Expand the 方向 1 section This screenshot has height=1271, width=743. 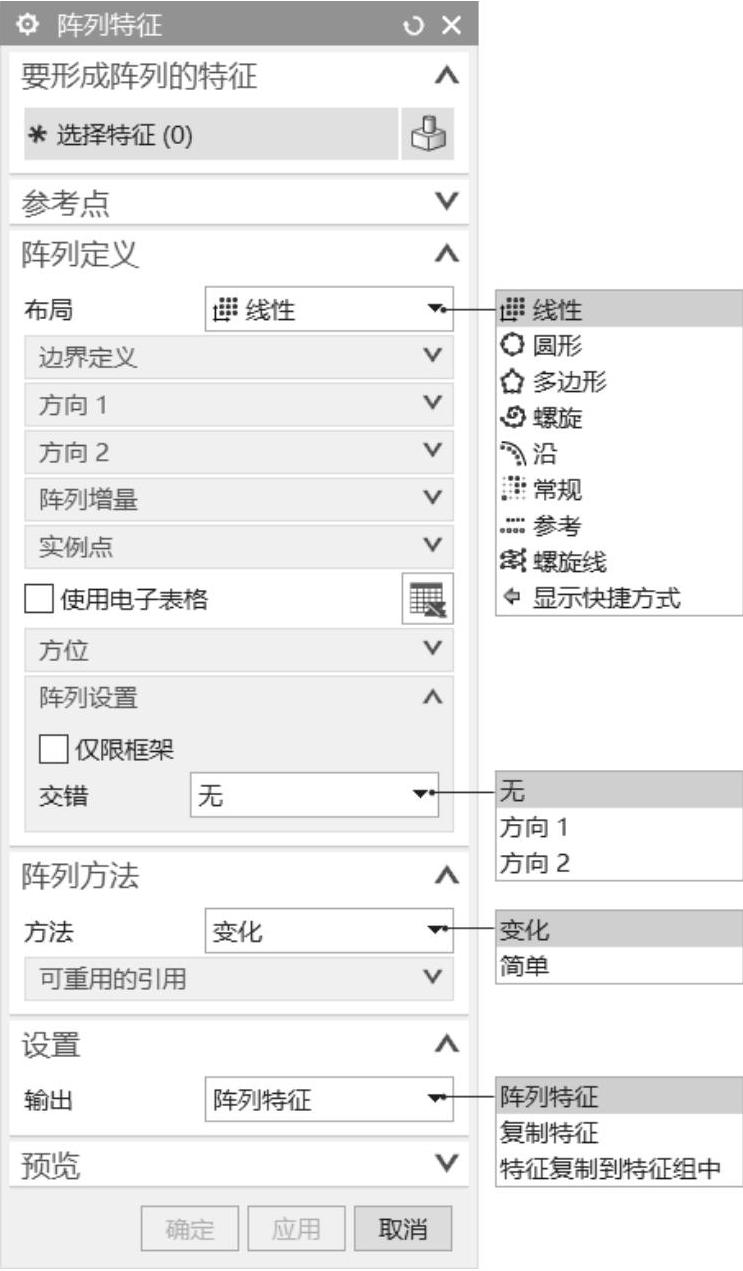[x=239, y=405]
